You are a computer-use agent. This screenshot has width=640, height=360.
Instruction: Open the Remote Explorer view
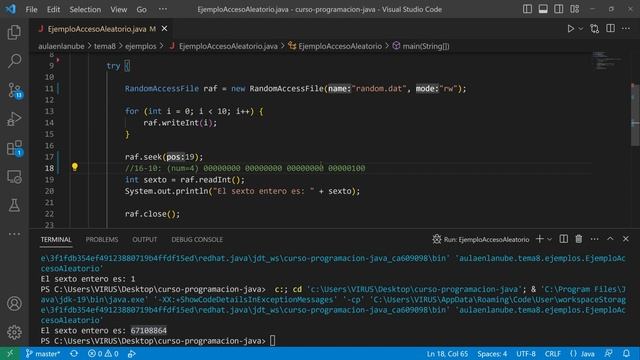[14, 177]
